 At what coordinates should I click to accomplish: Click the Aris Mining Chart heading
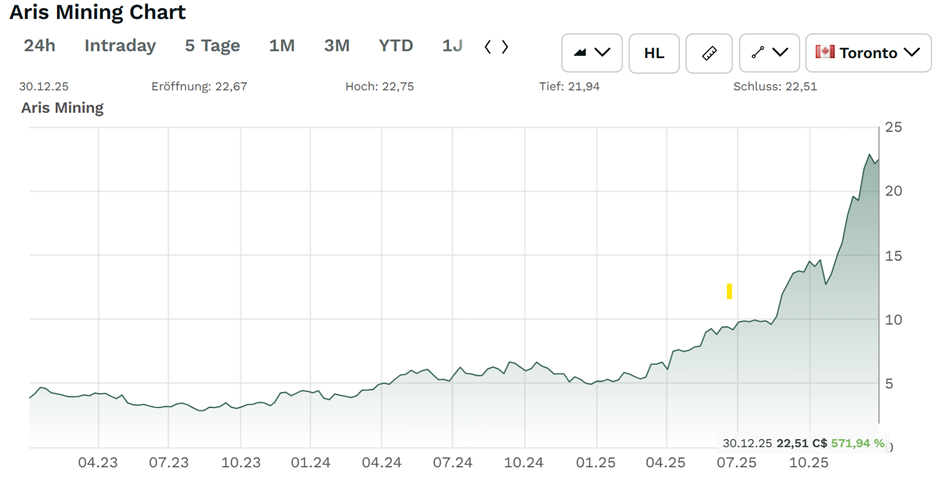[x=98, y=13]
